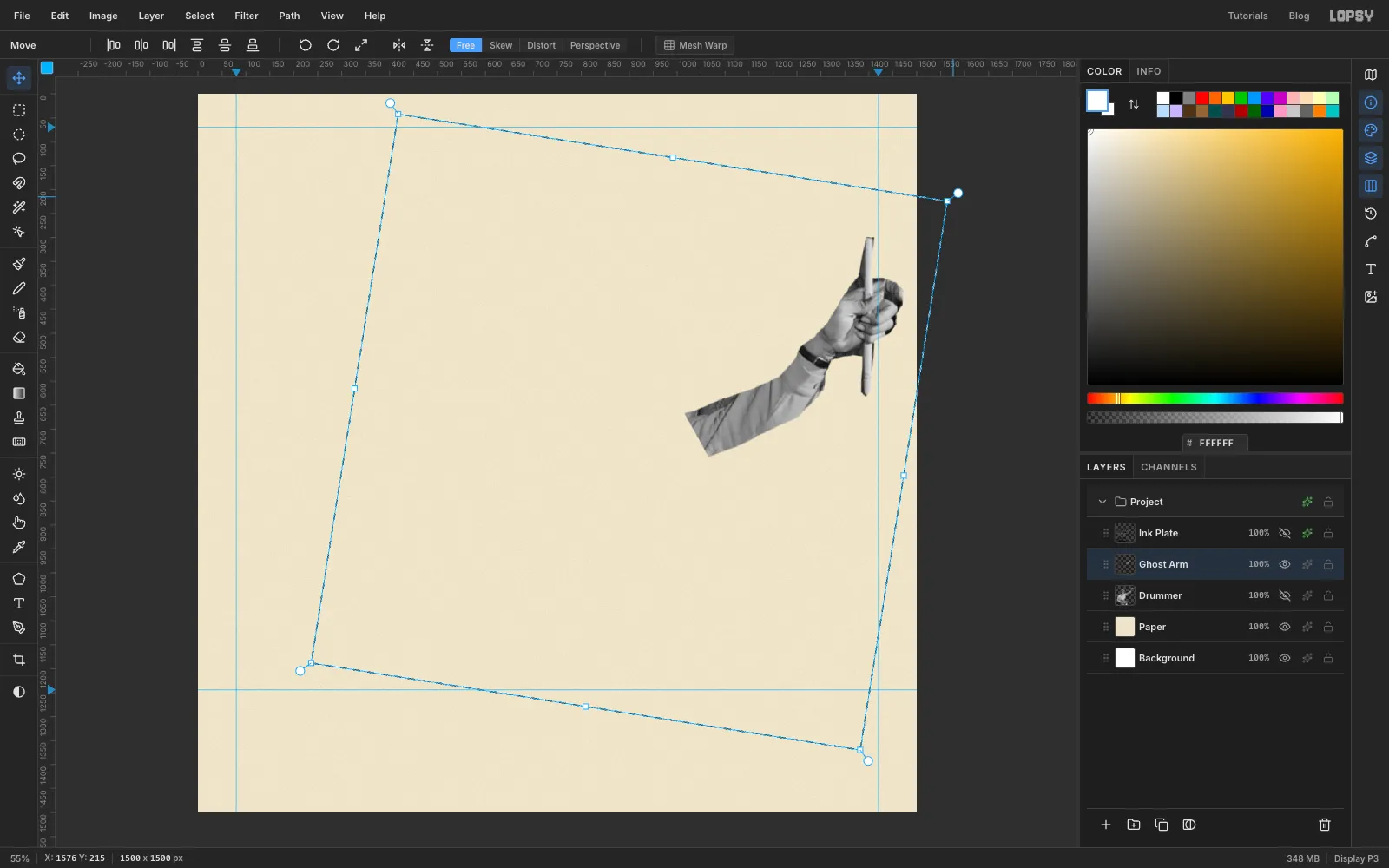Viewport: 1389px width, 868px height.
Task: Show the Ink Plate layer
Action: pyautogui.click(x=1285, y=533)
